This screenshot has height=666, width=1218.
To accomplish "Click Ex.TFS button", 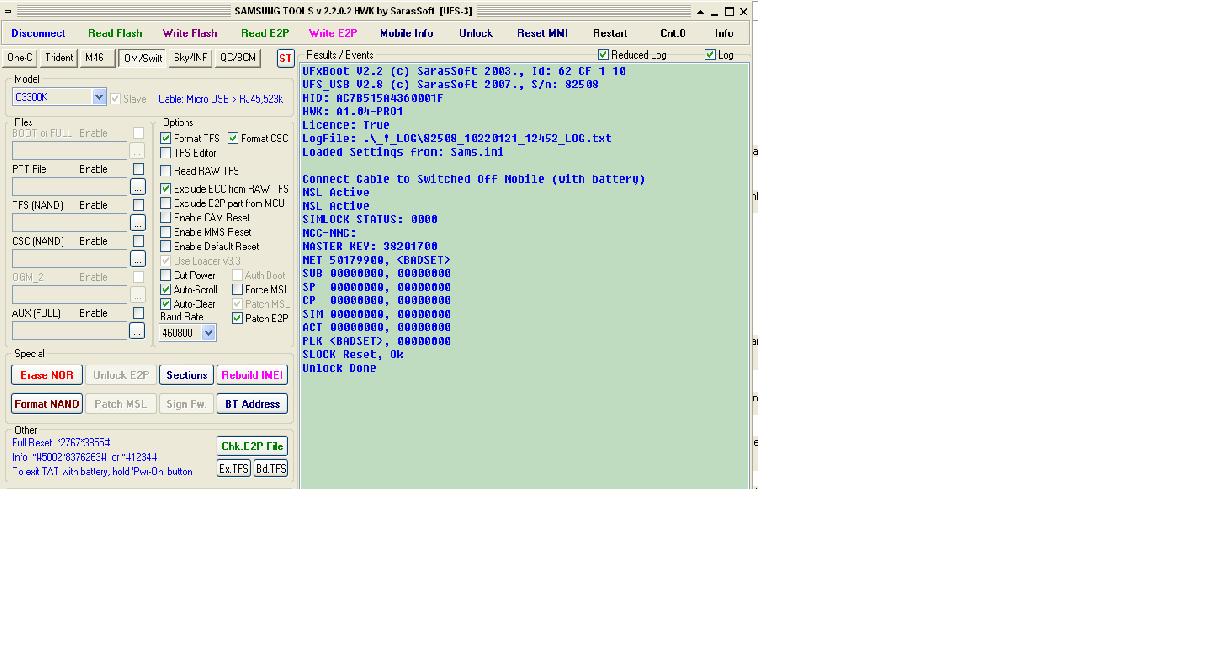I will [234, 468].
